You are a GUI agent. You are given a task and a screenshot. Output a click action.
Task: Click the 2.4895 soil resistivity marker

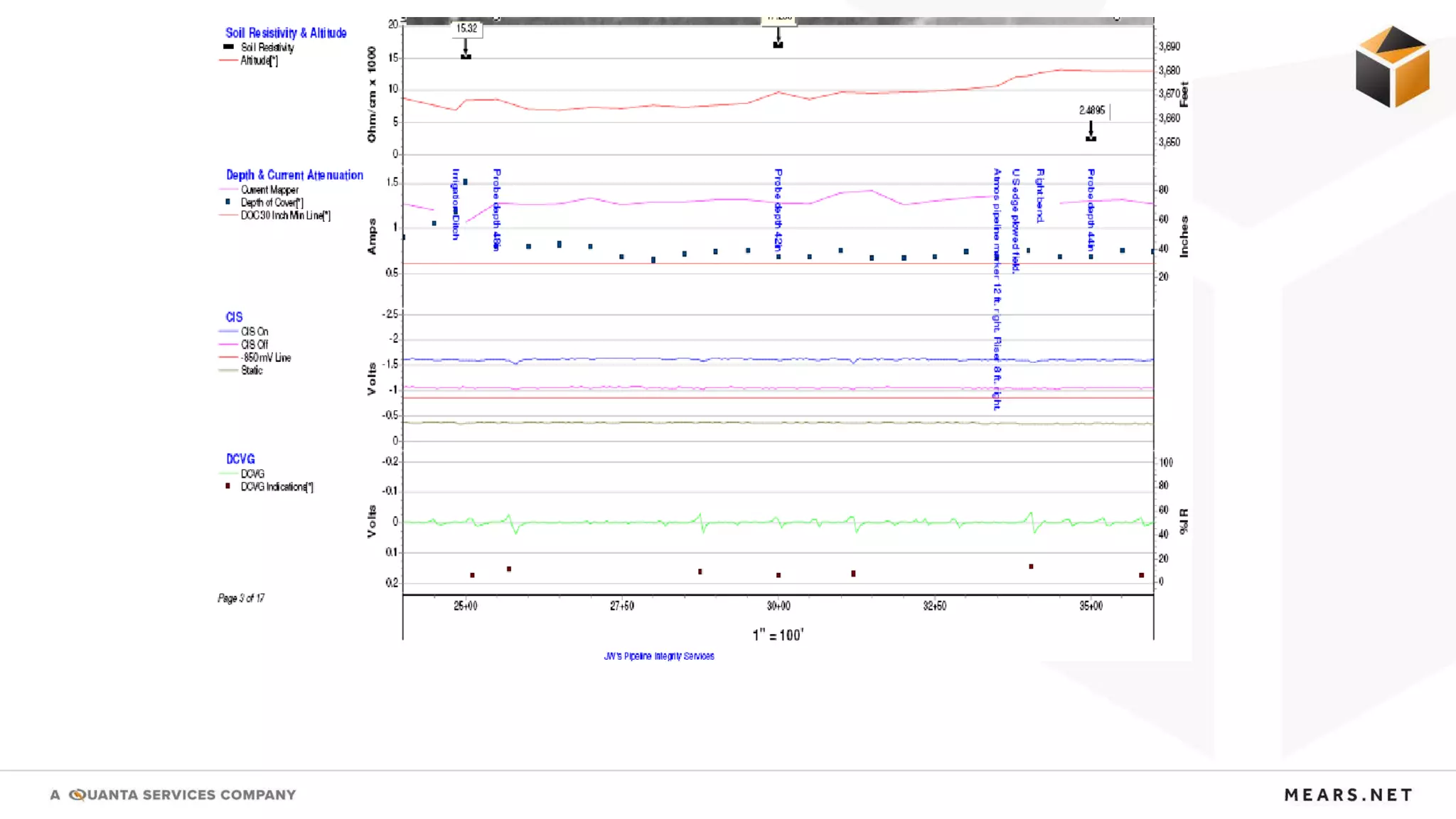coord(1092,110)
